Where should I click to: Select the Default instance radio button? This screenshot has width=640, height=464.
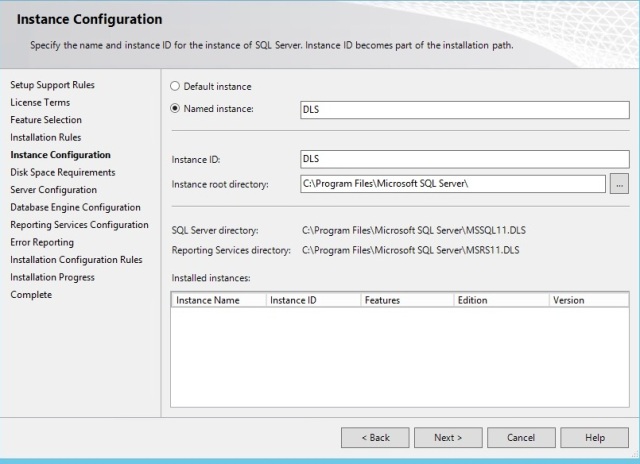(x=175, y=86)
